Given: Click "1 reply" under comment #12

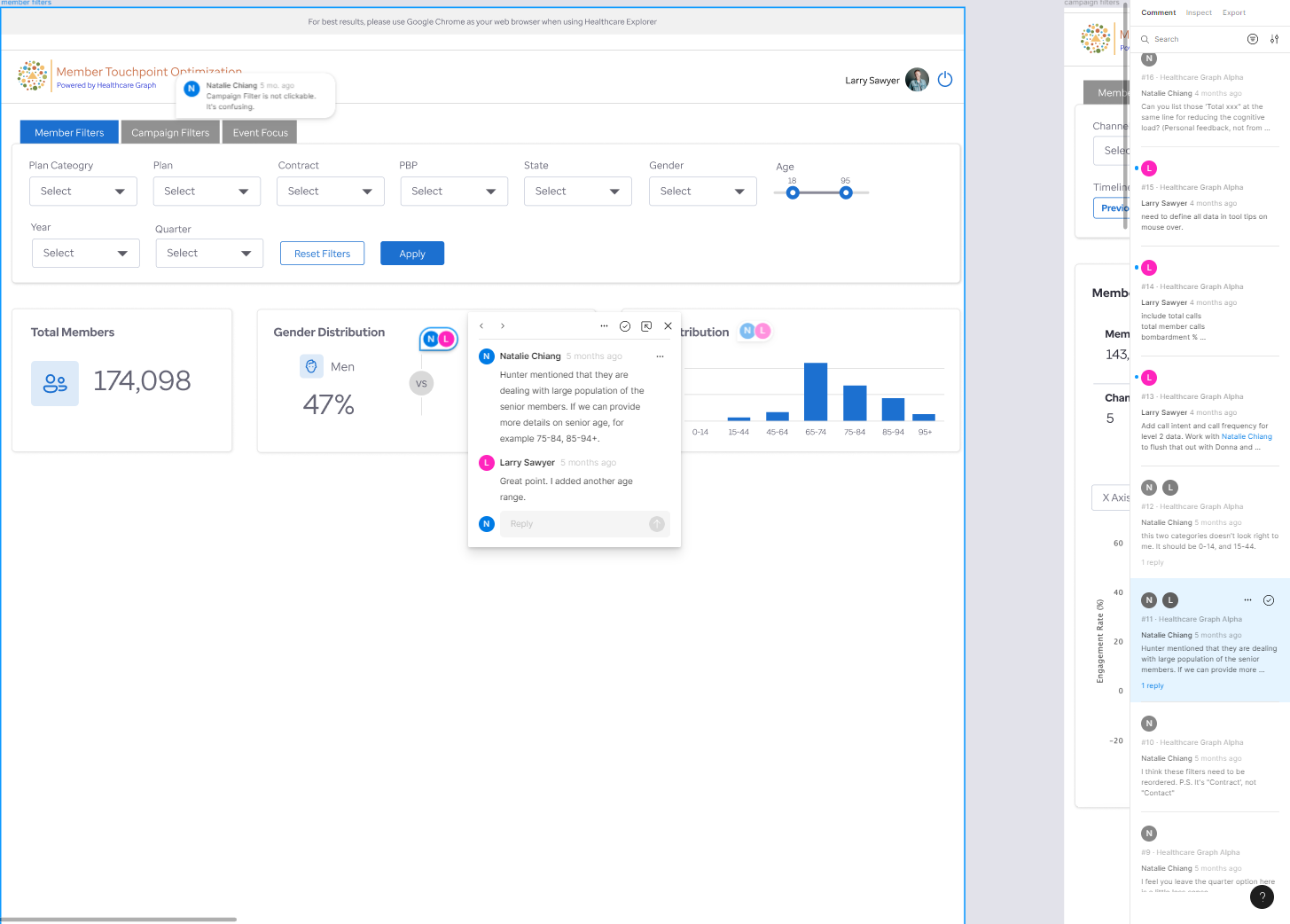Looking at the screenshot, I should point(1153,562).
